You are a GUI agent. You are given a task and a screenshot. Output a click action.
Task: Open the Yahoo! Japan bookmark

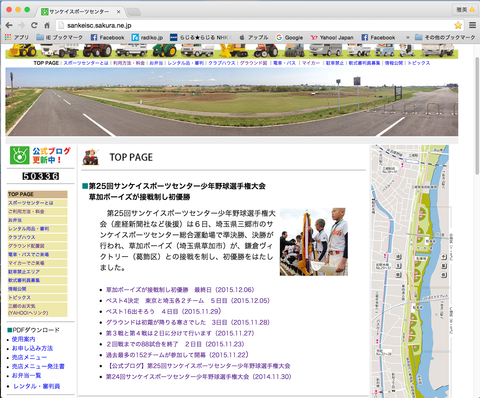click(332, 37)
